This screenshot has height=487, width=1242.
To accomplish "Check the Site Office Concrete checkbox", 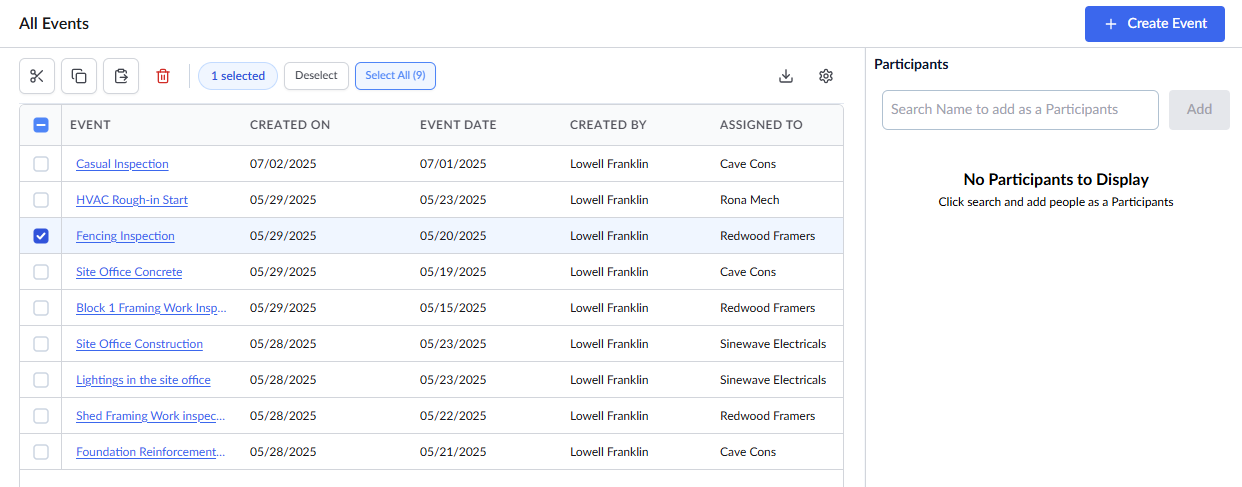I will (41, 272).
